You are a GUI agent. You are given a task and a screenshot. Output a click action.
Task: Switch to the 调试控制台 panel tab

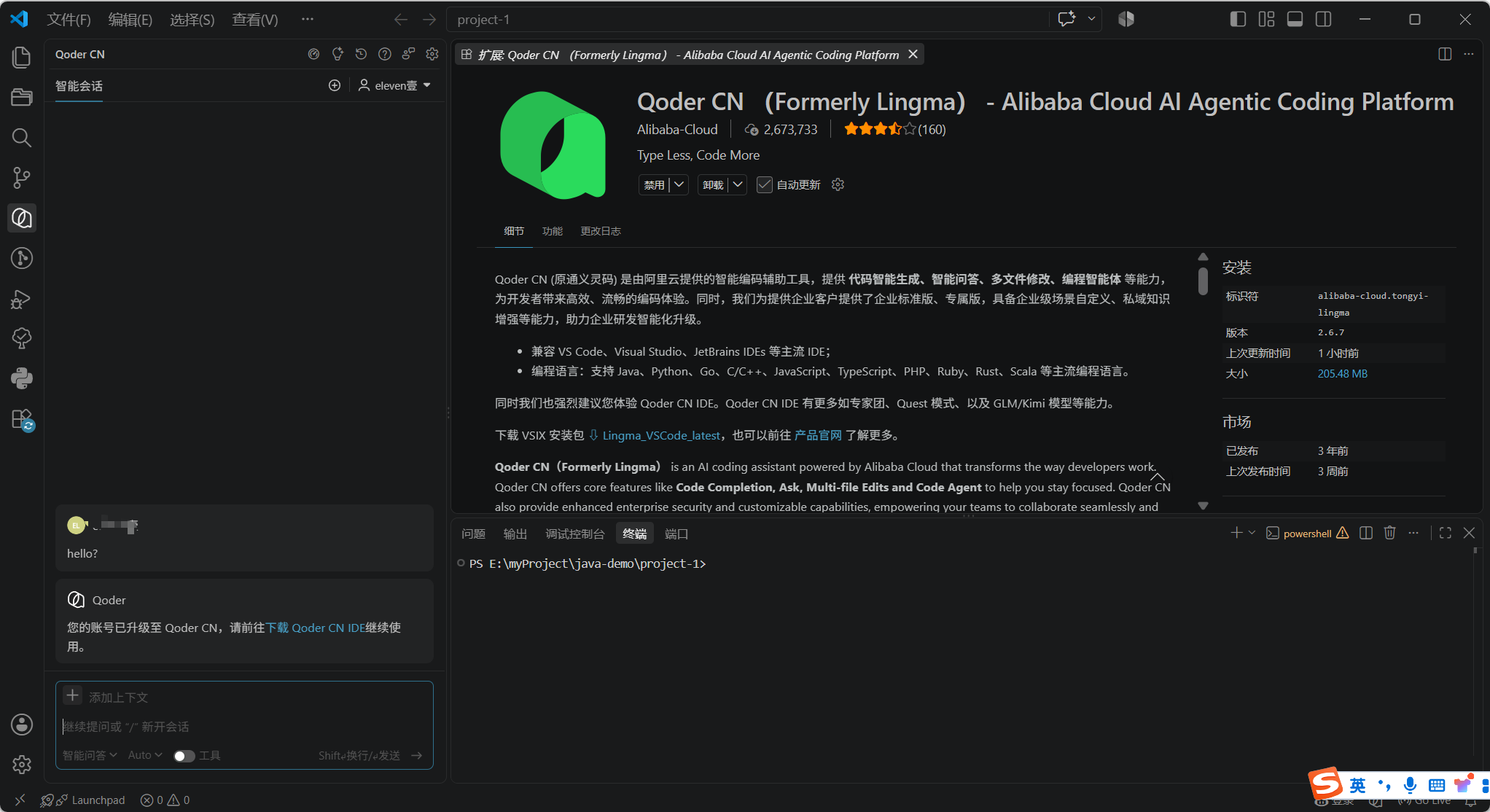pos(575,534)
